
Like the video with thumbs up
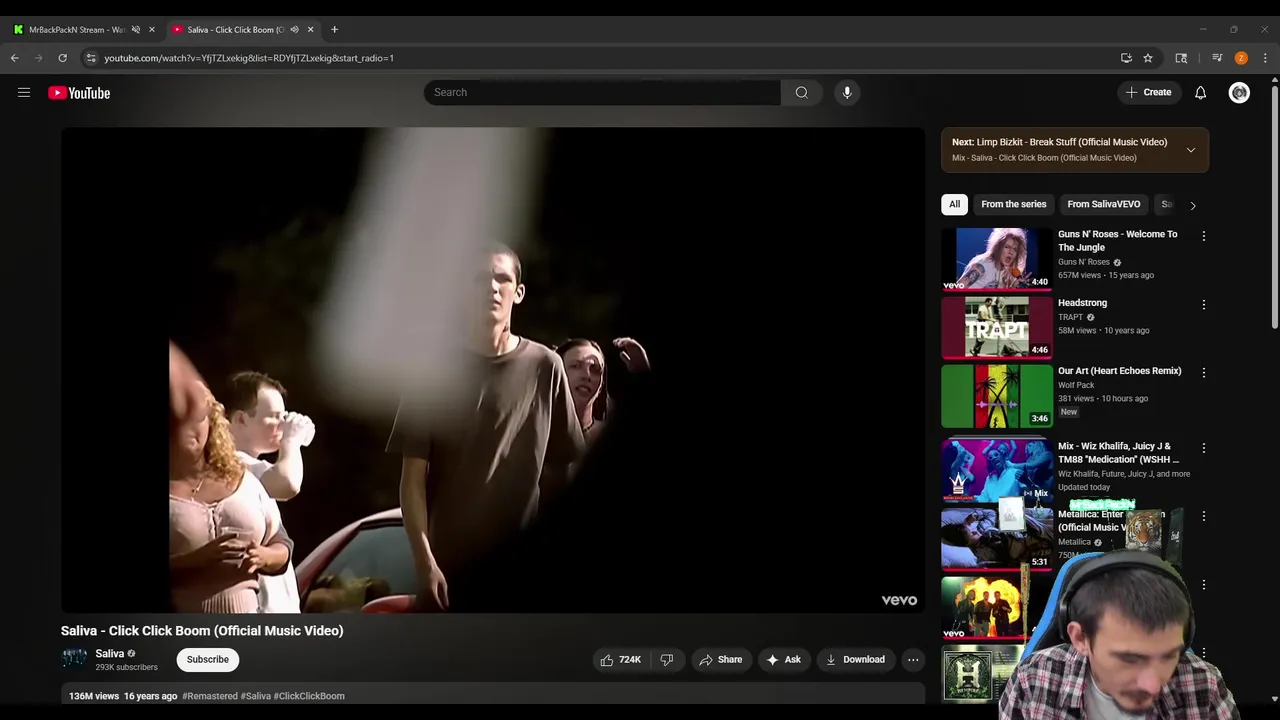pyautogui.click(x=620, y=660)
